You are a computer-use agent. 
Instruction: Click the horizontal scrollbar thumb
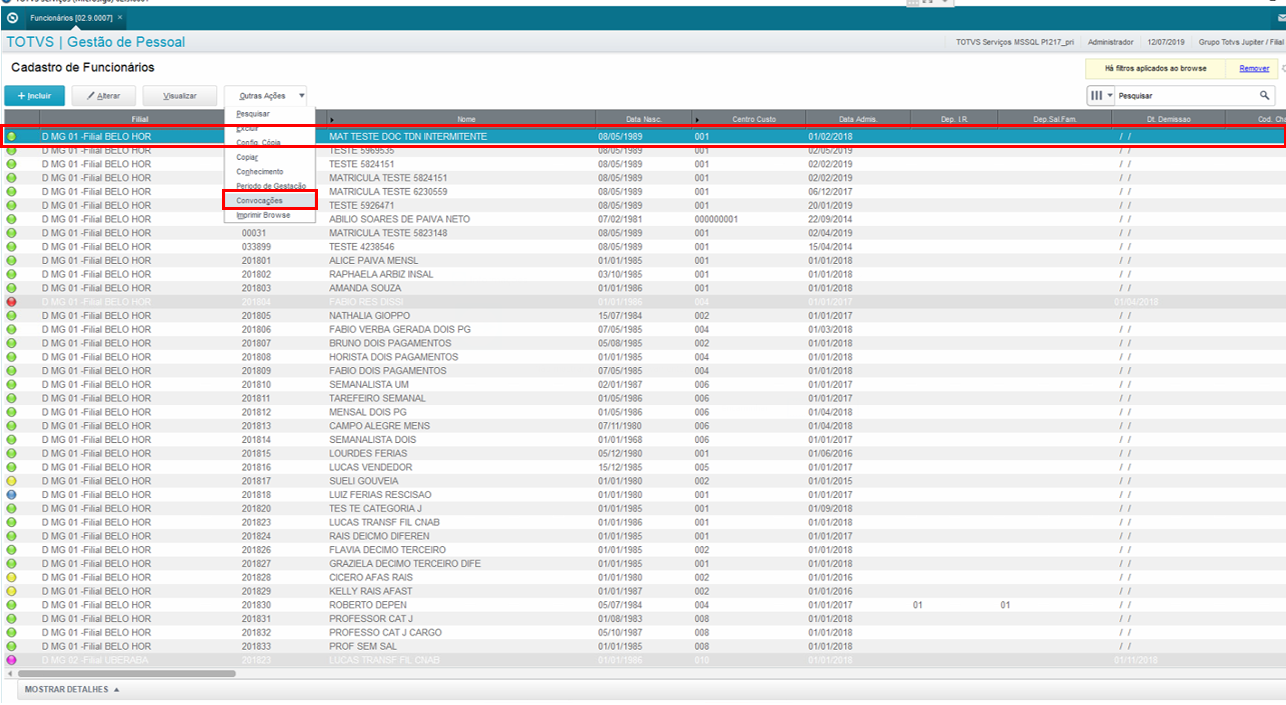pyautogui.click(x=125, y=674)
